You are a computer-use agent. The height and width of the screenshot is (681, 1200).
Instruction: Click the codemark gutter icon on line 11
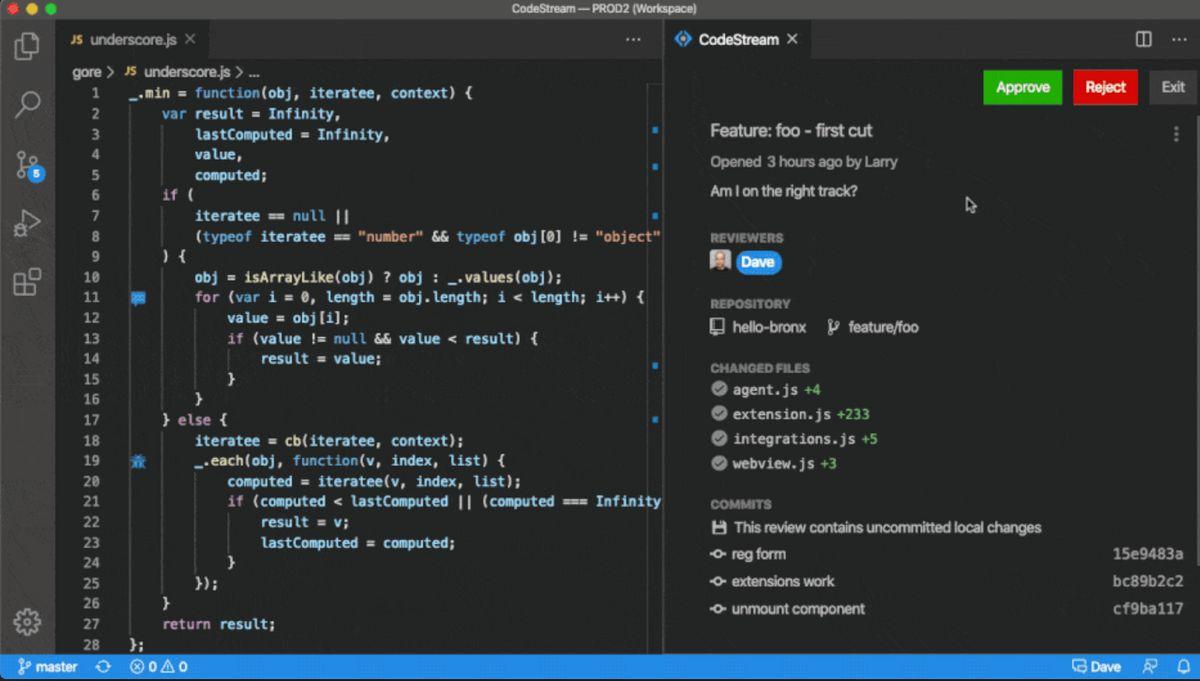pyautogui.click(x=138, y=298)
